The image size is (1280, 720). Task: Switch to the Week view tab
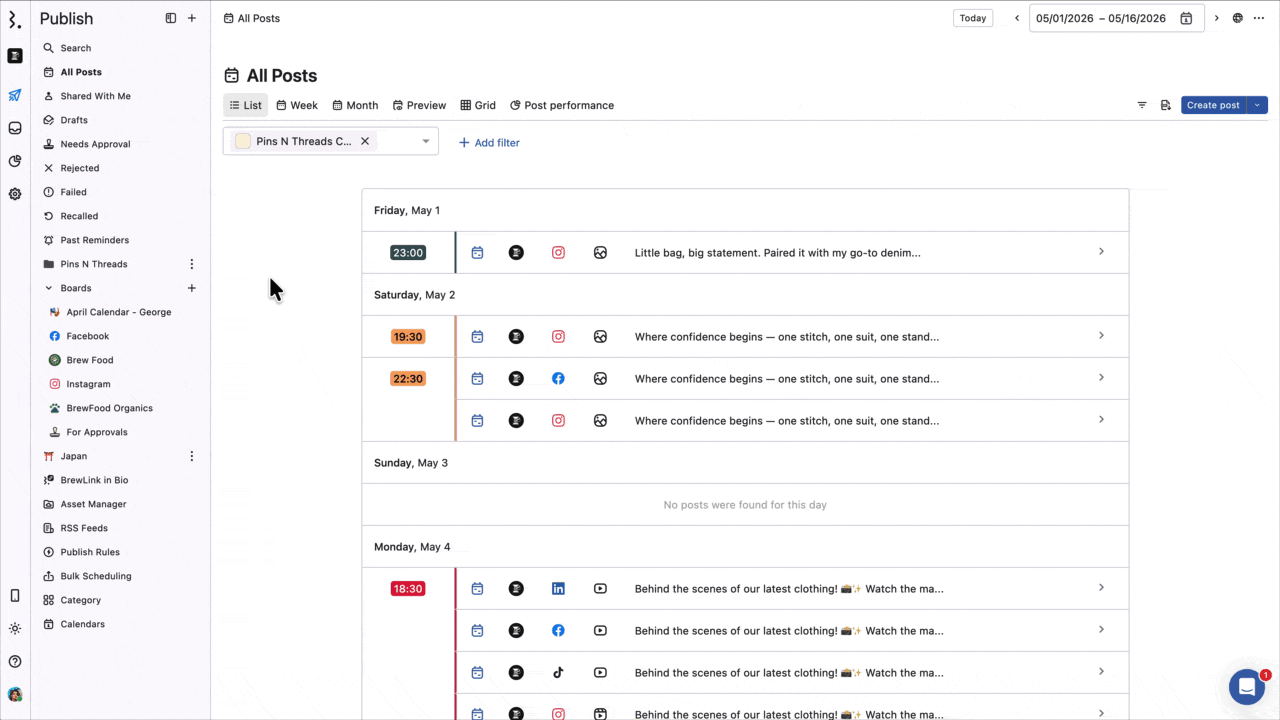[297, 105]
